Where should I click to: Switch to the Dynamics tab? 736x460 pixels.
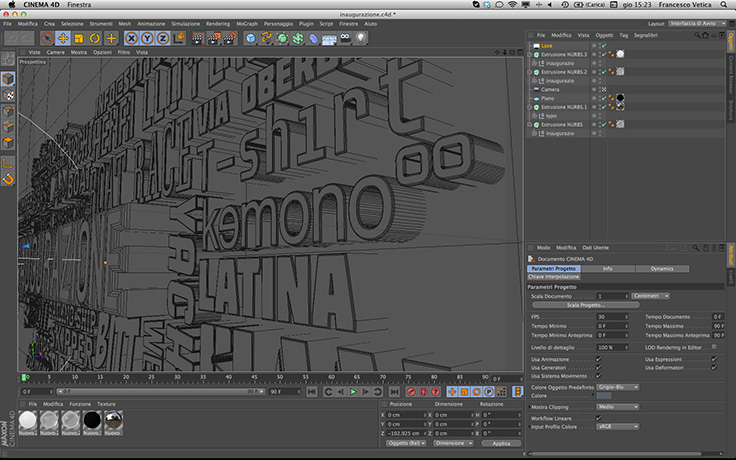pyautogui.click(x=662, y=268)
